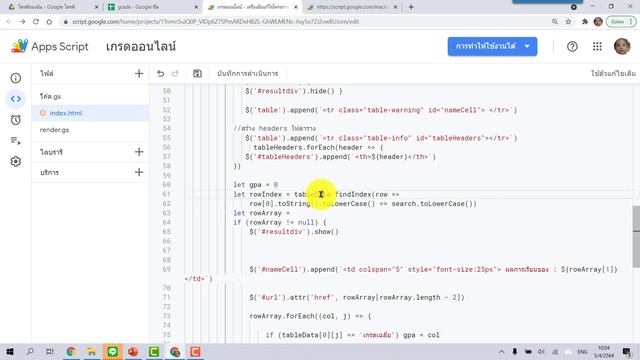The height and width of the screenshot is (360, 640).
Task: Open Project Settings gear icon
Action: point(16,162)
